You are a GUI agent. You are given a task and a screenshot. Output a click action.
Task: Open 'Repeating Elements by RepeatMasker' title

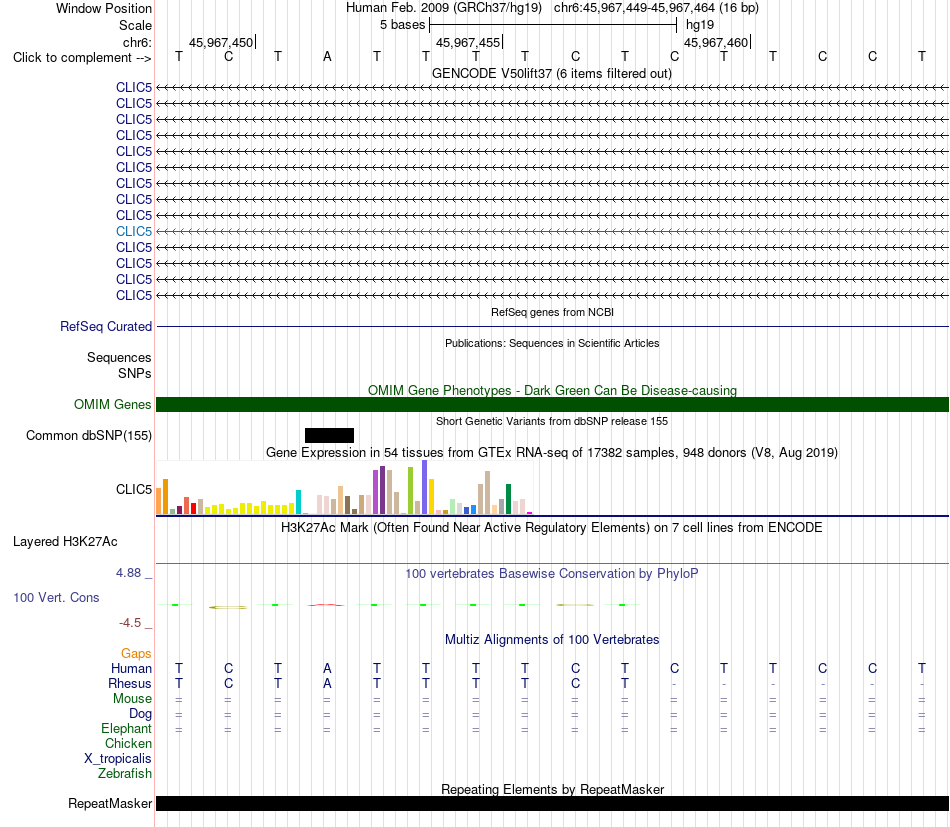pyautogui.click(x=552, y=789)
